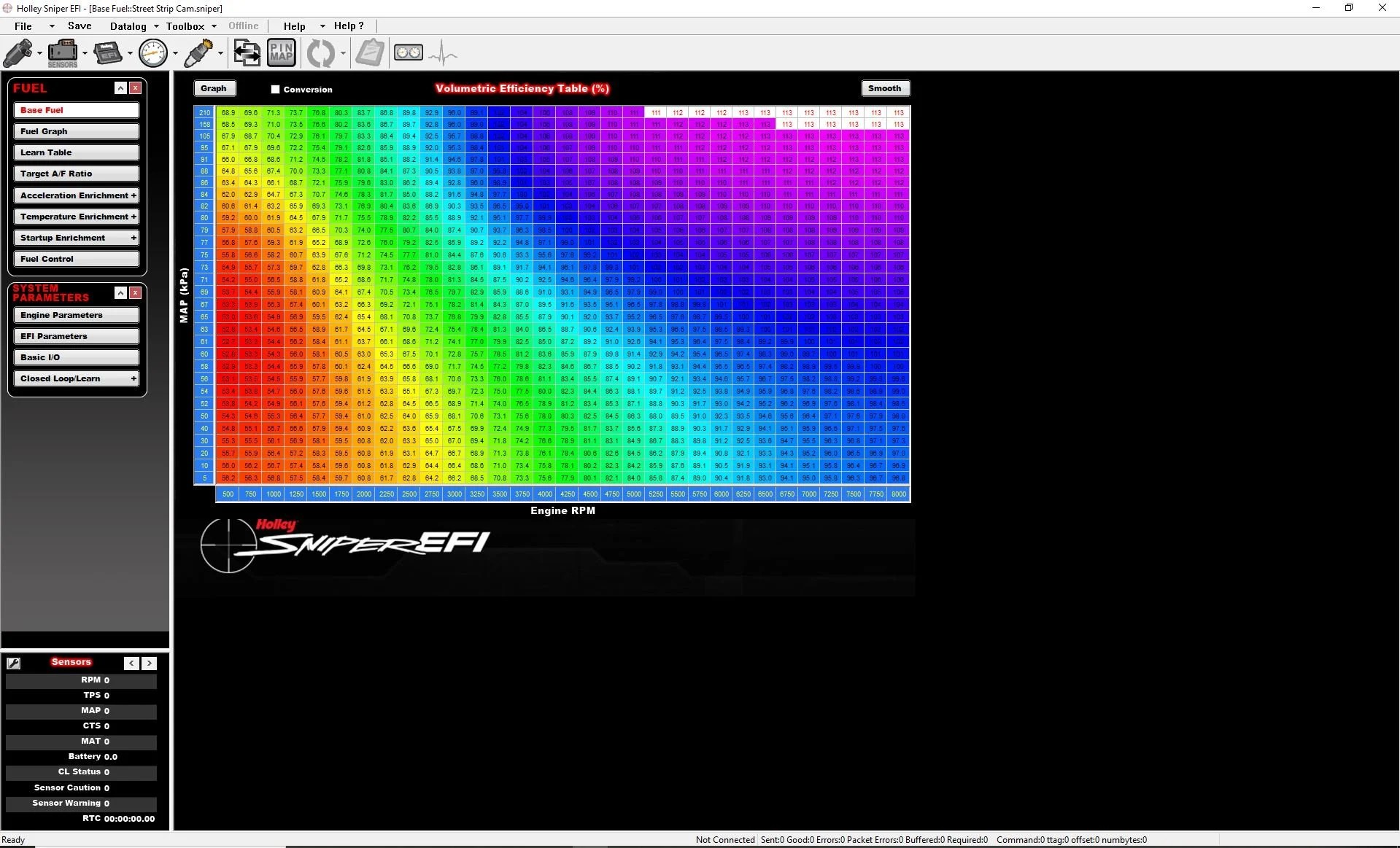Click the 'CL Status 0' sensor row
Image resolution: width=1400 pixels, height=848 pixels.
click(x=81, y=772)
